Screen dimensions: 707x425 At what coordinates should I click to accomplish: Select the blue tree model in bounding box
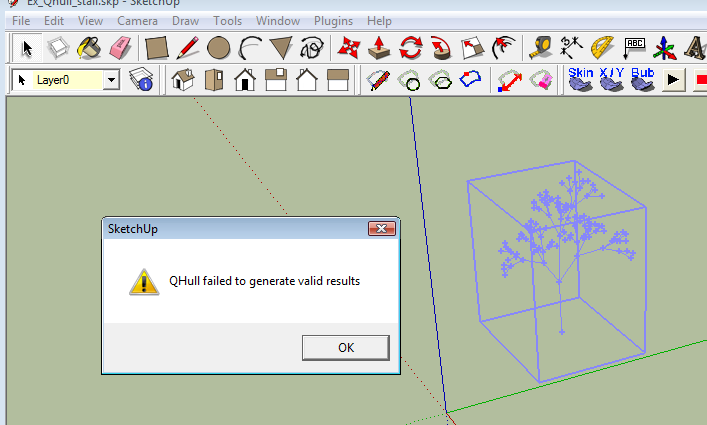(x=559, y=270)
